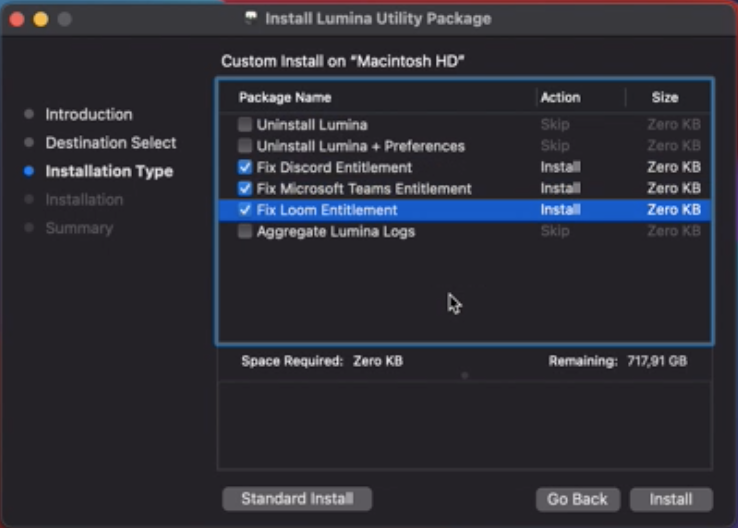Image resolution: width=738 pixels, height=528 pixels.
Task: Uncheck Fix Discord Entitlement
Action: [245, 167]
